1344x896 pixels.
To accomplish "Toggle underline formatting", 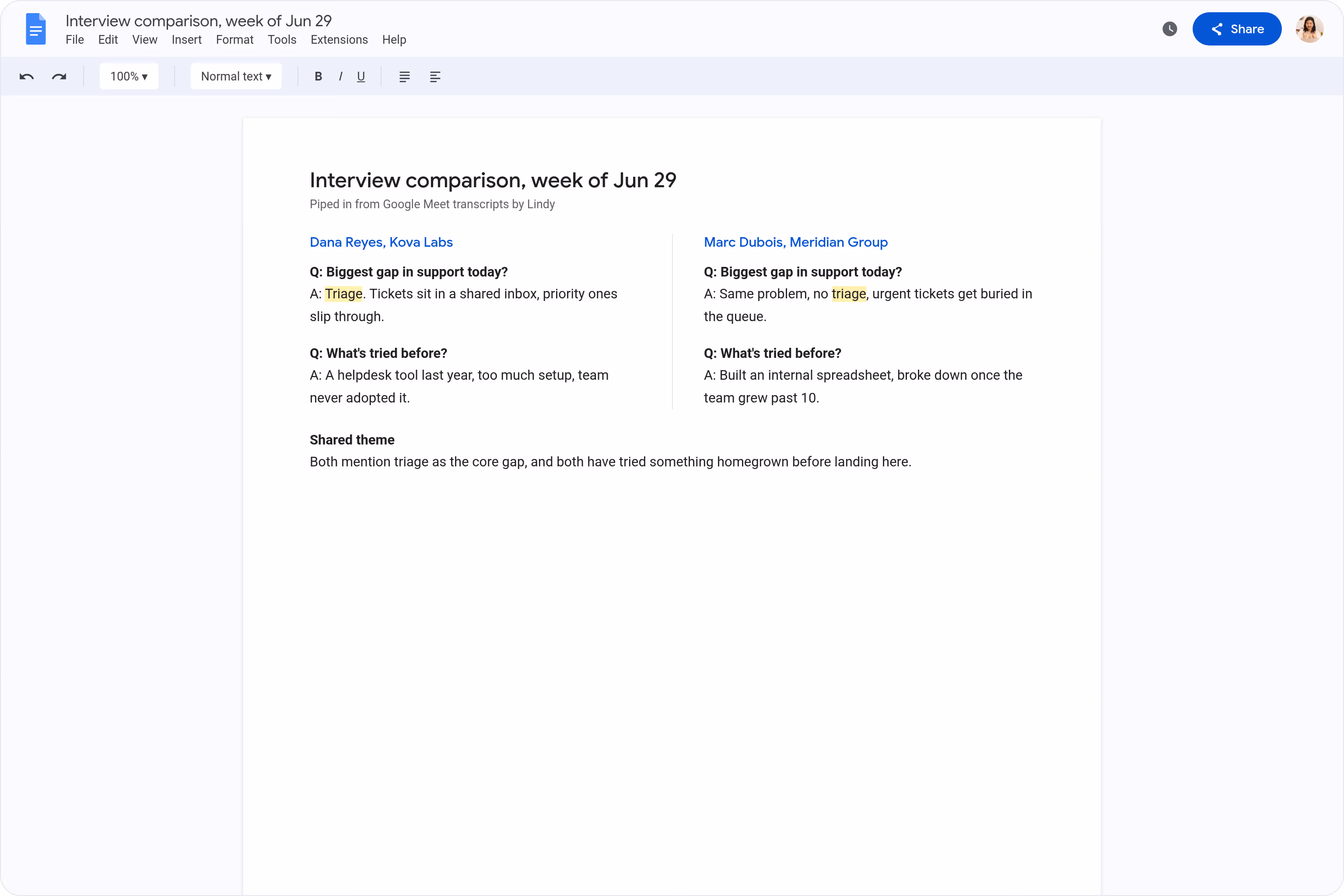I will tap(361, 77).
